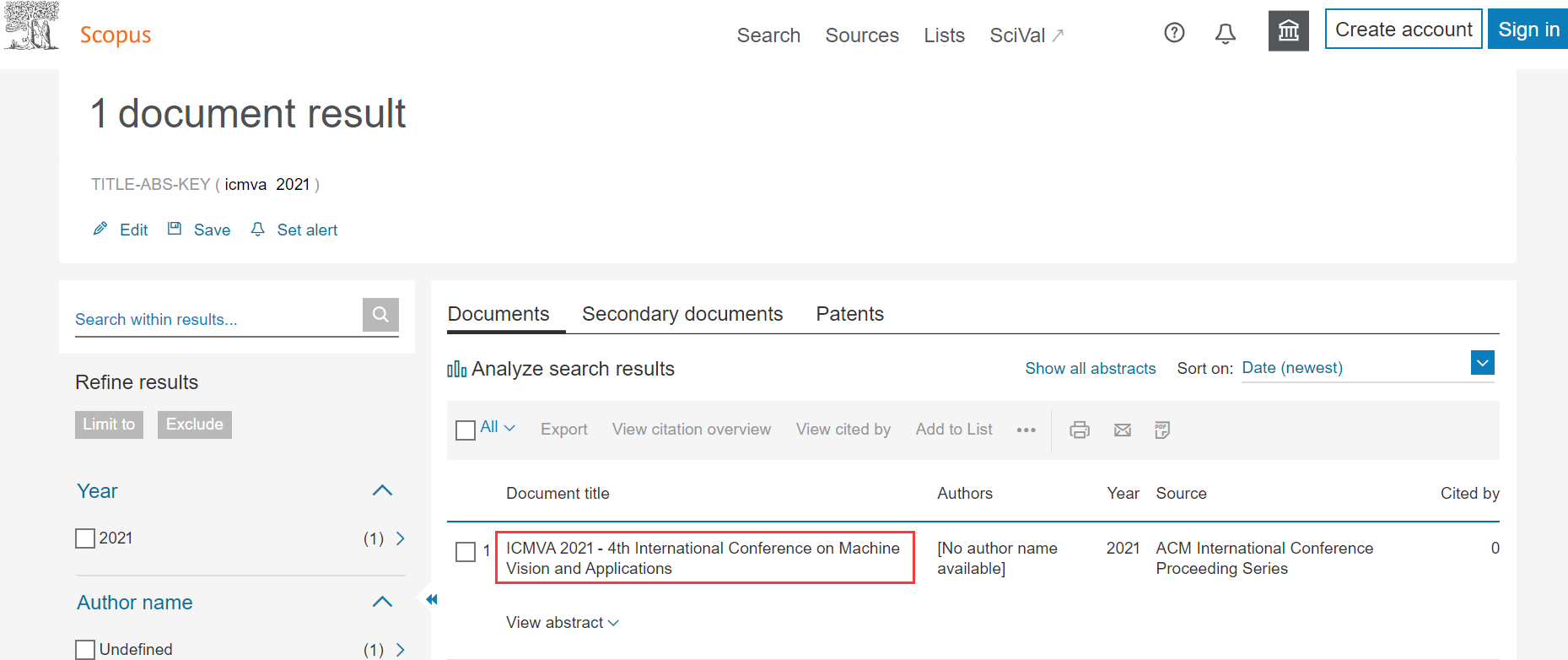This screenshot has width=1568, height=660.
Task: Collapse the Author name section chevron
Action: click(x=382, y=602)
